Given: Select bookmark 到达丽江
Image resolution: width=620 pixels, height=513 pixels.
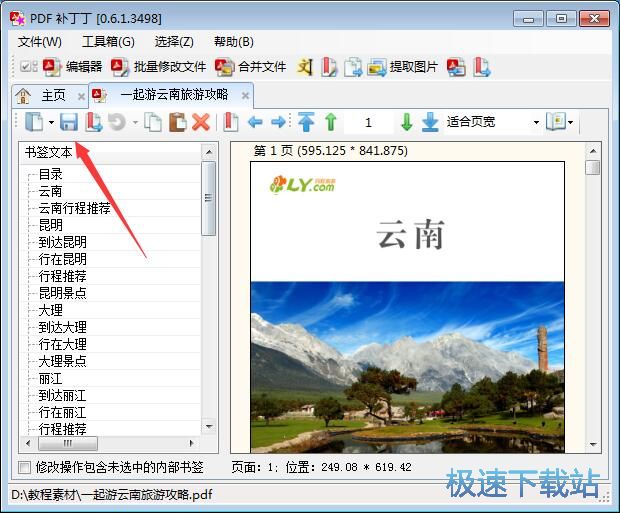Looking at the screenshot, I should pyautogui.click(x=62, y=396).
